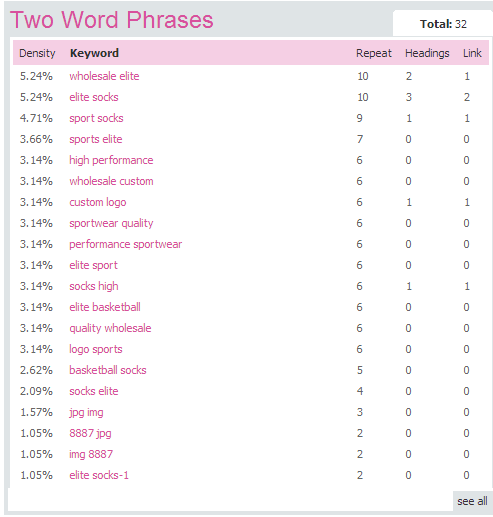Open the 'custom logo' keyword

(x=98, y=202)
